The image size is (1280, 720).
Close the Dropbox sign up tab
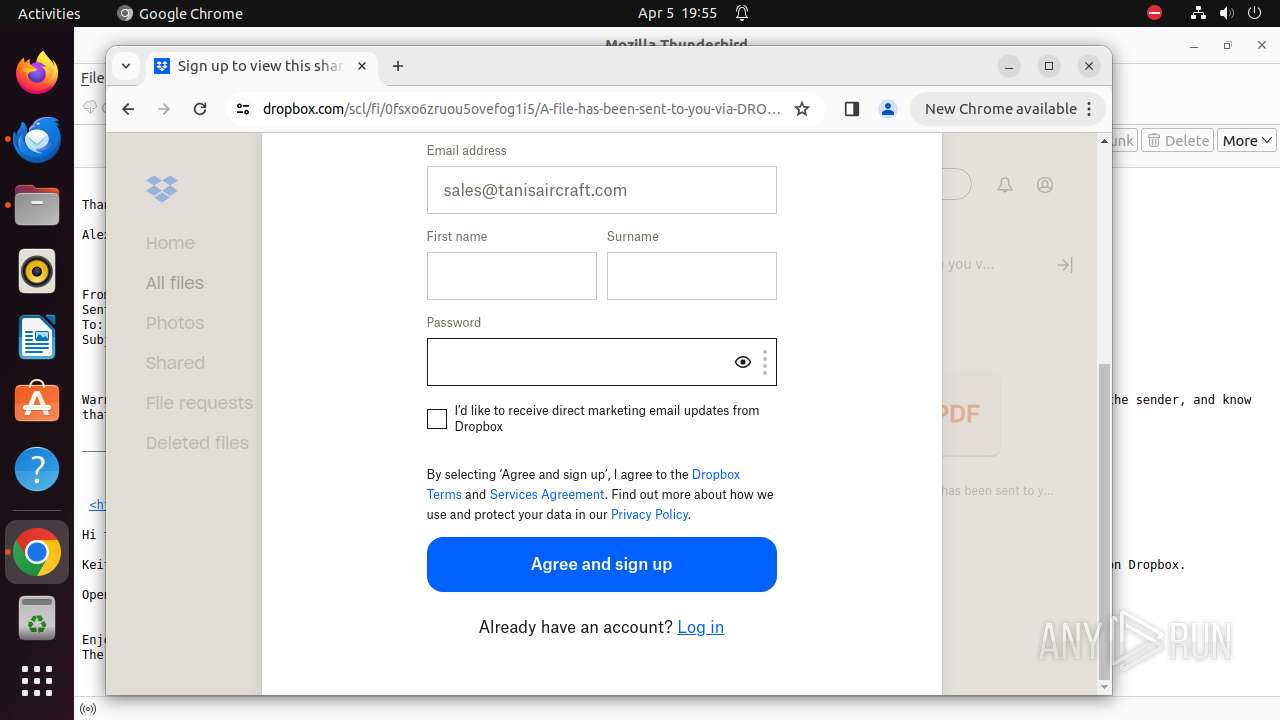pyautogui.click(x=362, y=66)
